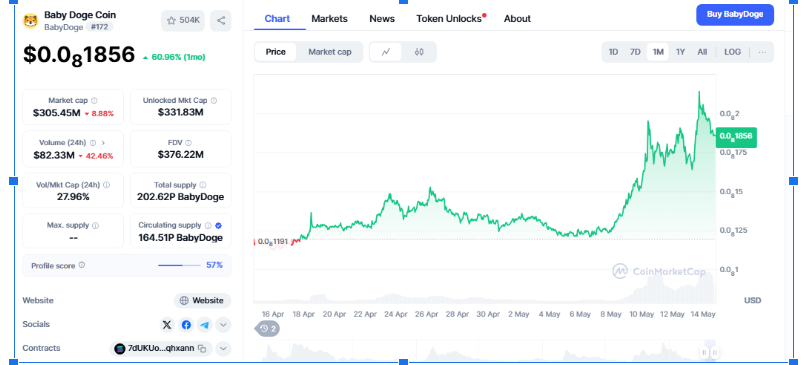The height and width of the screenshot is (365, 807).
Task: Open the X (Twitter) social link
Action: tap(167, 325)
